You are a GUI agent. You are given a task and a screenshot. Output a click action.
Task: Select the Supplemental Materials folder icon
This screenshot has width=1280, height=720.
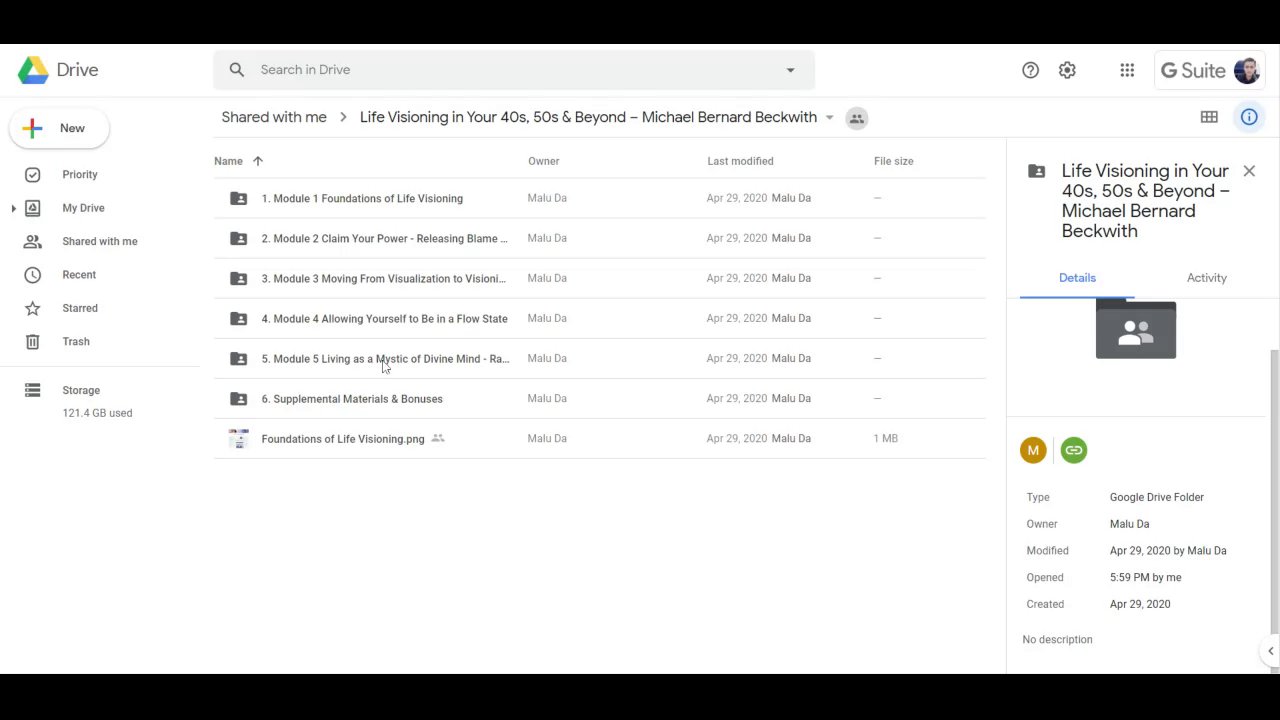point(238,398)
